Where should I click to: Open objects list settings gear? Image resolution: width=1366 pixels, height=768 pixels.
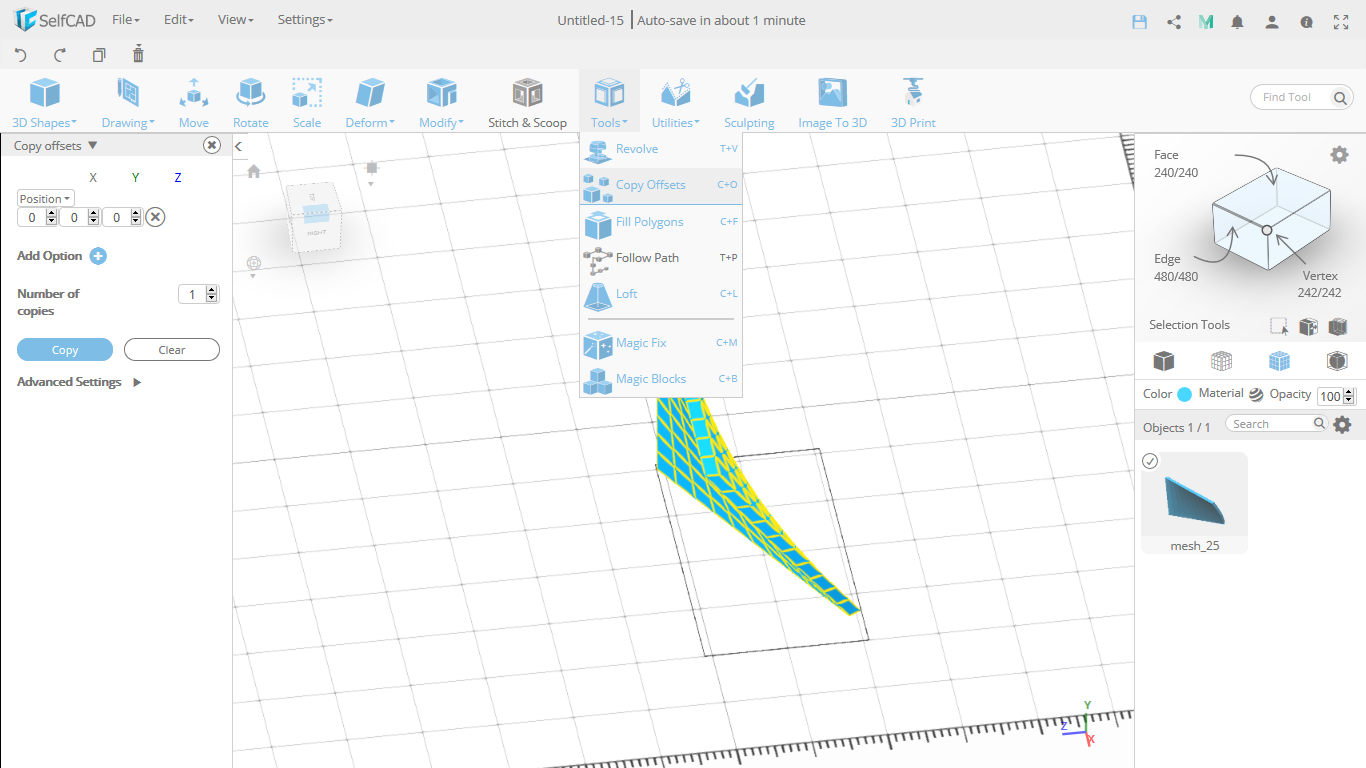[x=1342, y=424]
